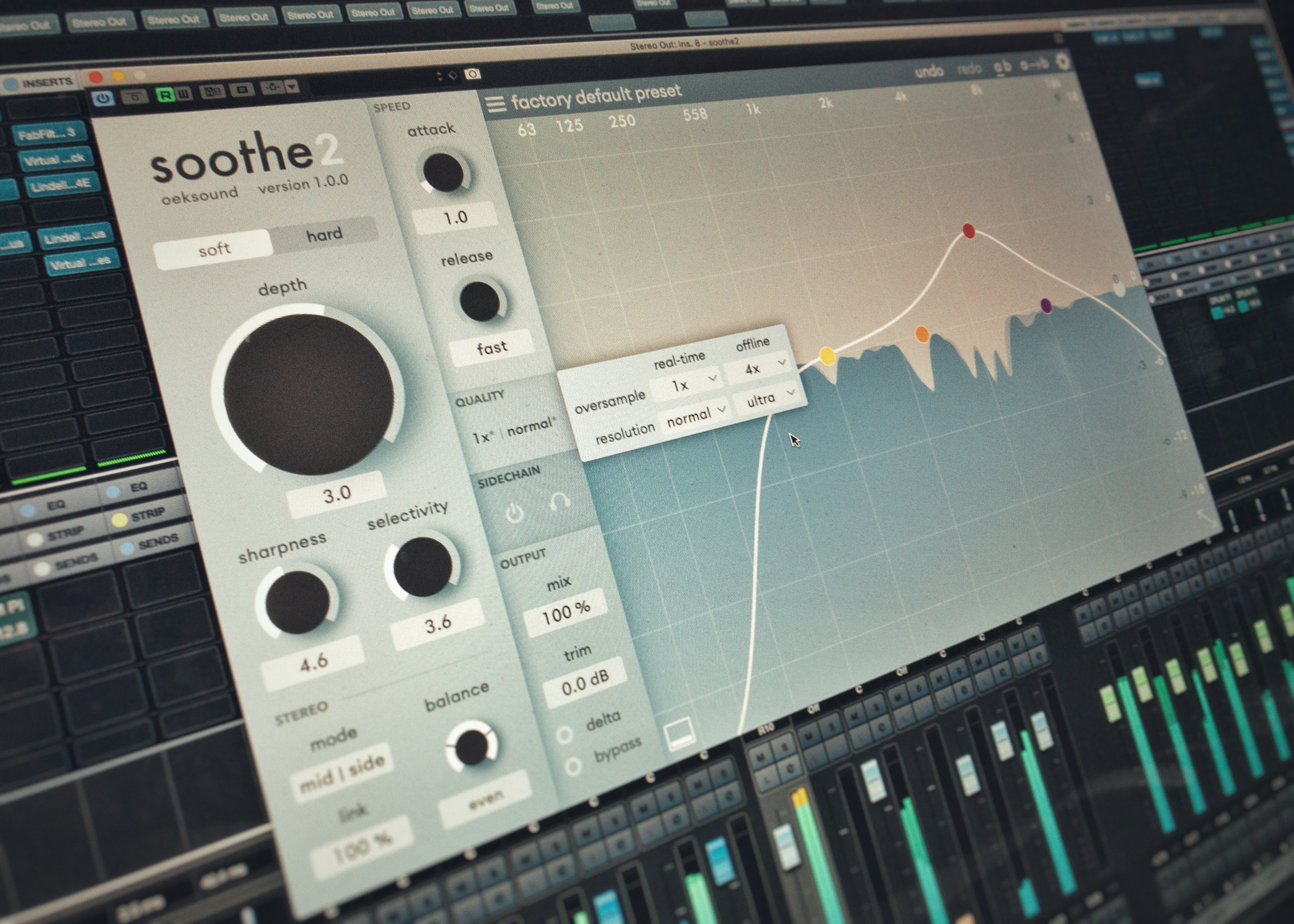Click the purple EQ band node
The image size is (1294, 924).
(1047, 305)
